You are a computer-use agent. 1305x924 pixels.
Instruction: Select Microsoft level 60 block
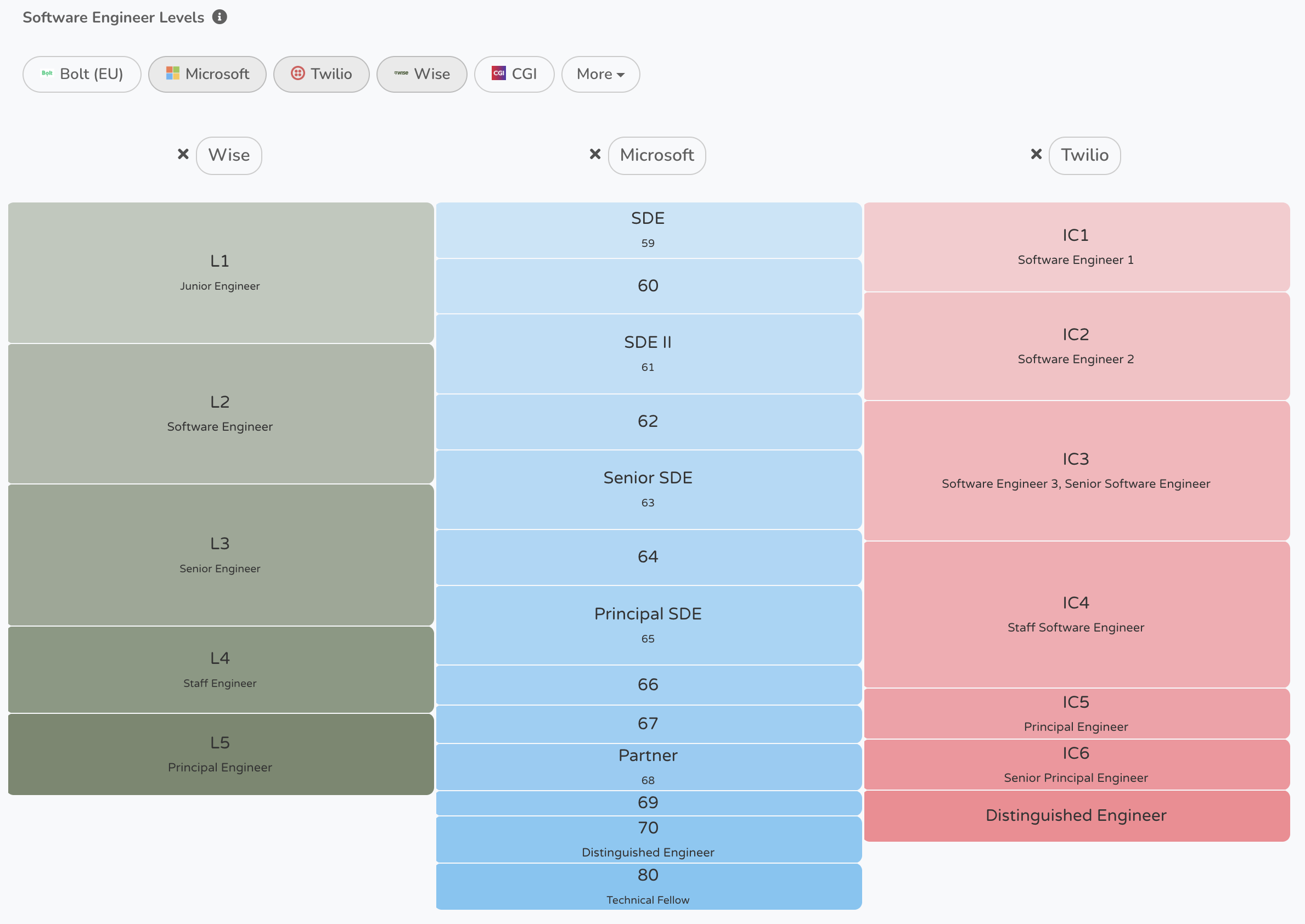click(x=649, y=286)
